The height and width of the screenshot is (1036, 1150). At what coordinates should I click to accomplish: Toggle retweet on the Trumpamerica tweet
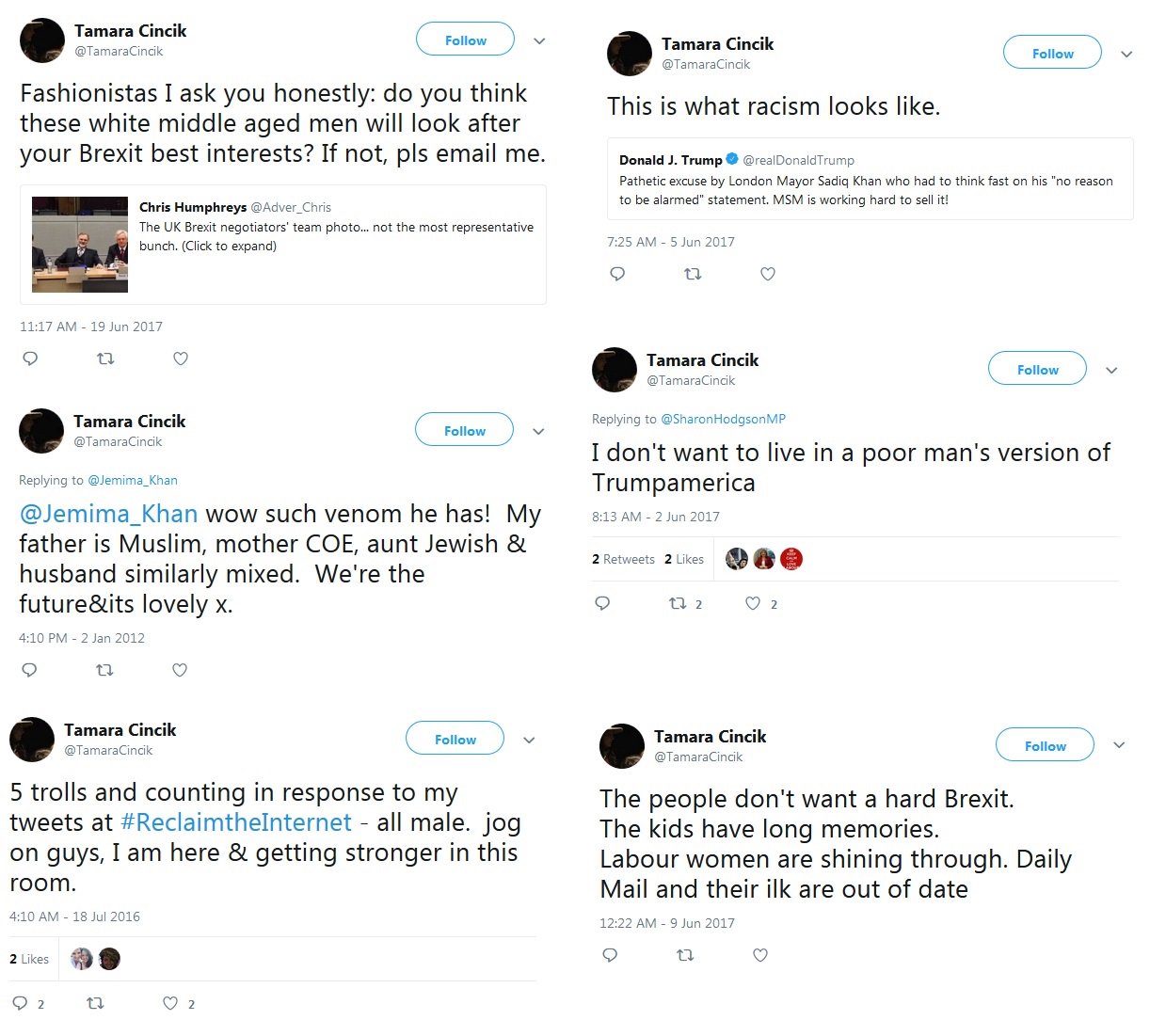[678, 603]
